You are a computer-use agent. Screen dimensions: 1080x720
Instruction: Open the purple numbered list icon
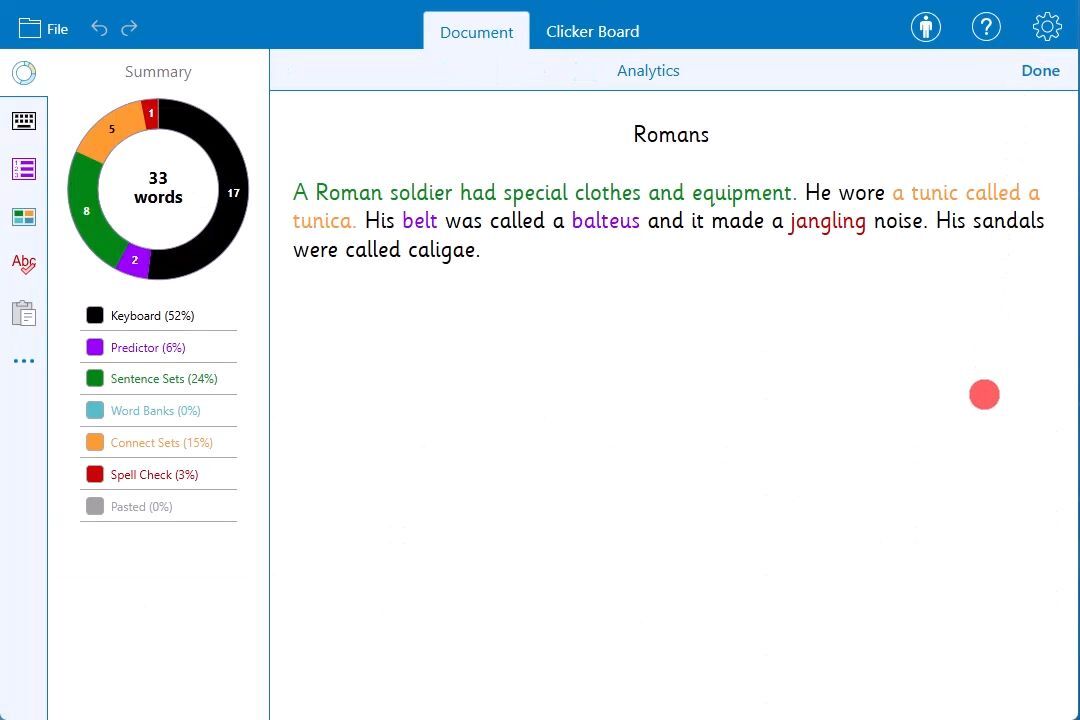24,169
